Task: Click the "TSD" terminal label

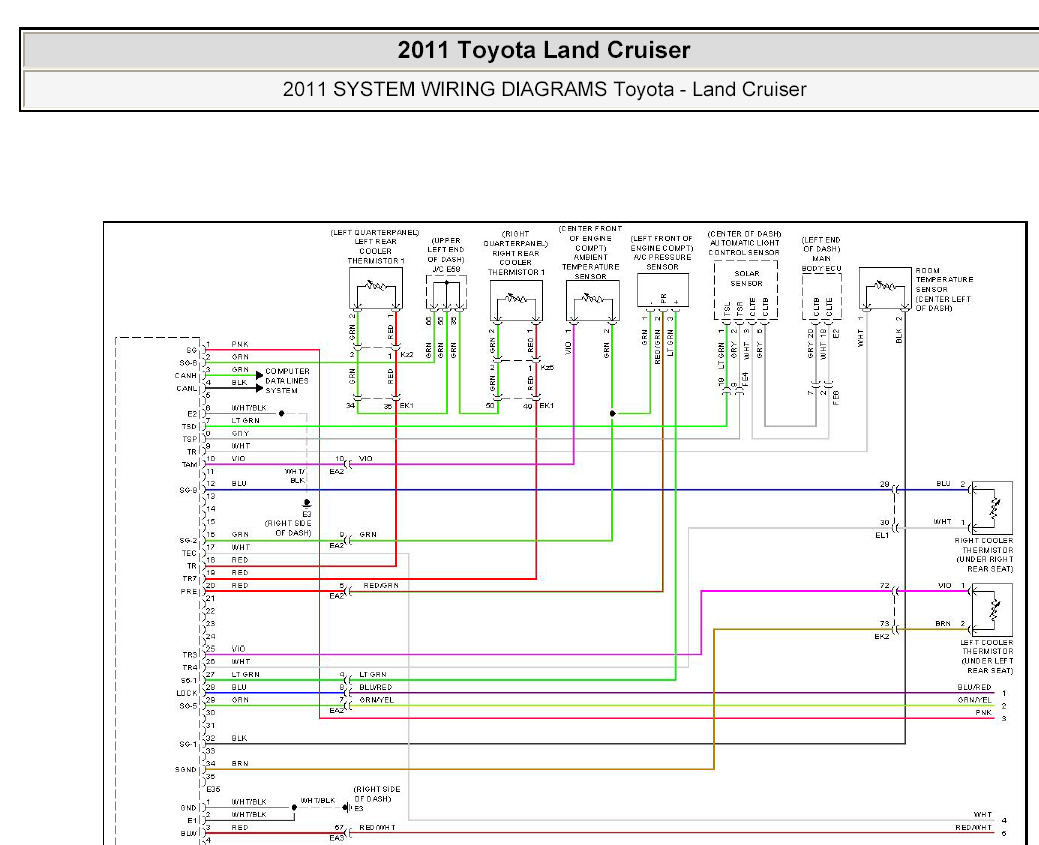Action: (190, 427)
